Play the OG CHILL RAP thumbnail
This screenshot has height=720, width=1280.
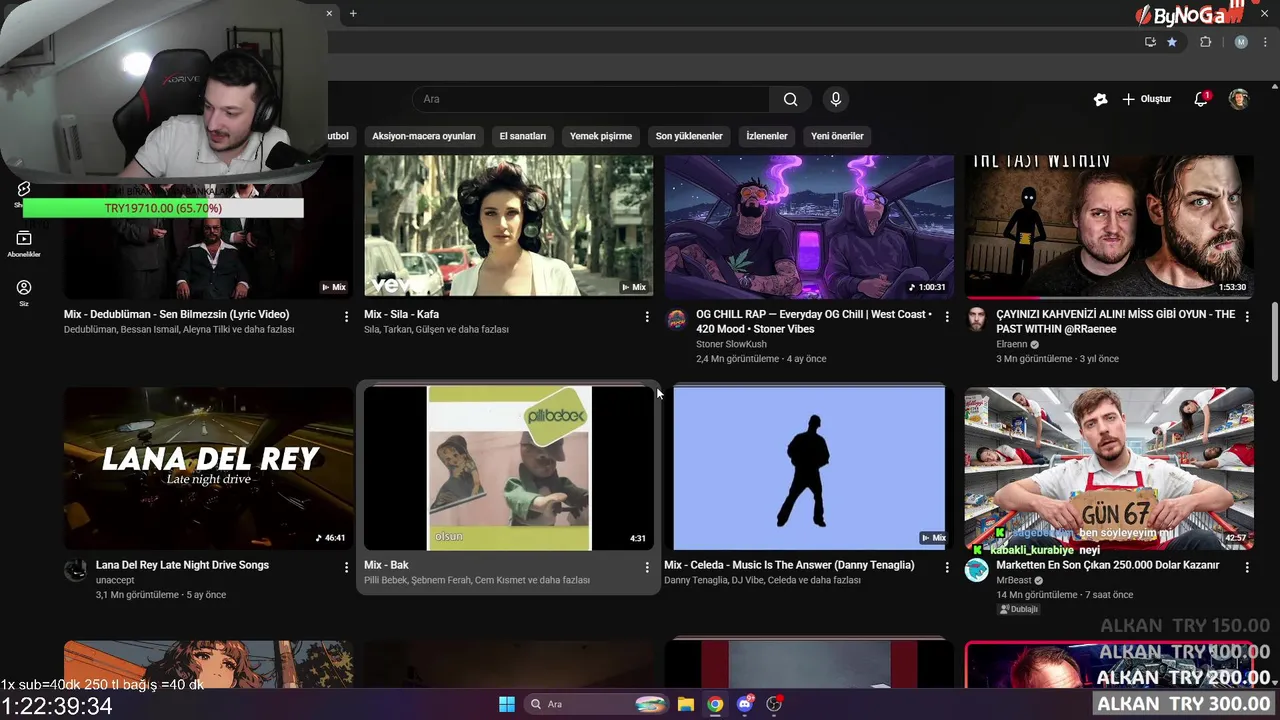[x=809, y=225]
